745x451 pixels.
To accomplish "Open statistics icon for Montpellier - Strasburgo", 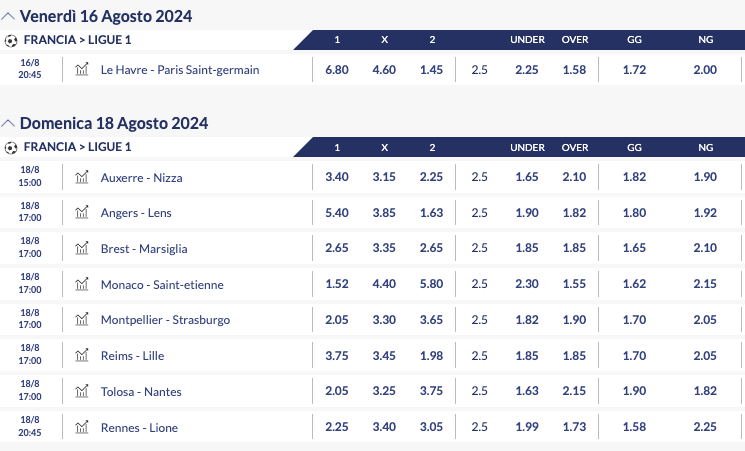I will point(82,320).
